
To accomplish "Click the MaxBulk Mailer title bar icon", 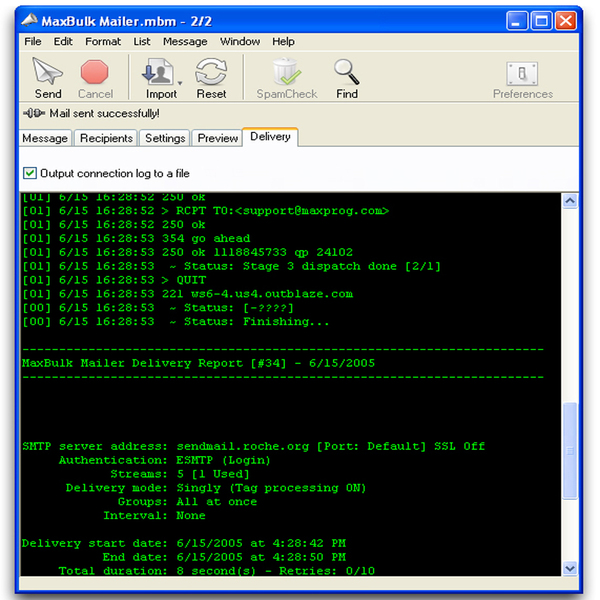I will (29, 20).
